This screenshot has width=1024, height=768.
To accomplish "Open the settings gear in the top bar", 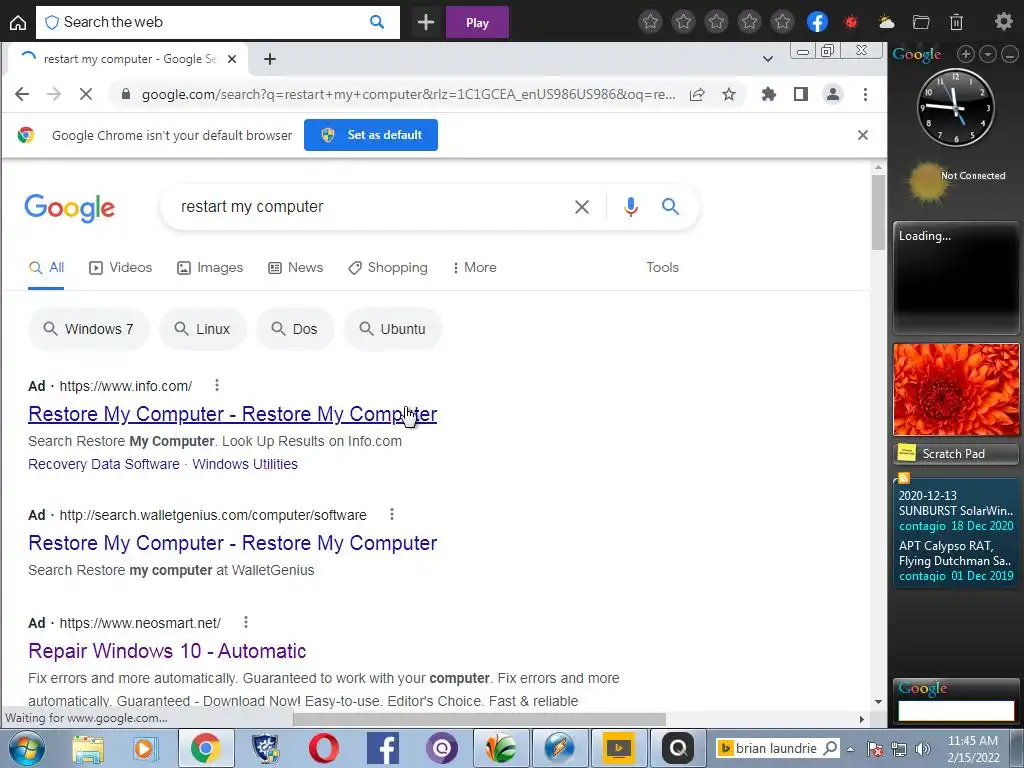I will coord(1003,22).
